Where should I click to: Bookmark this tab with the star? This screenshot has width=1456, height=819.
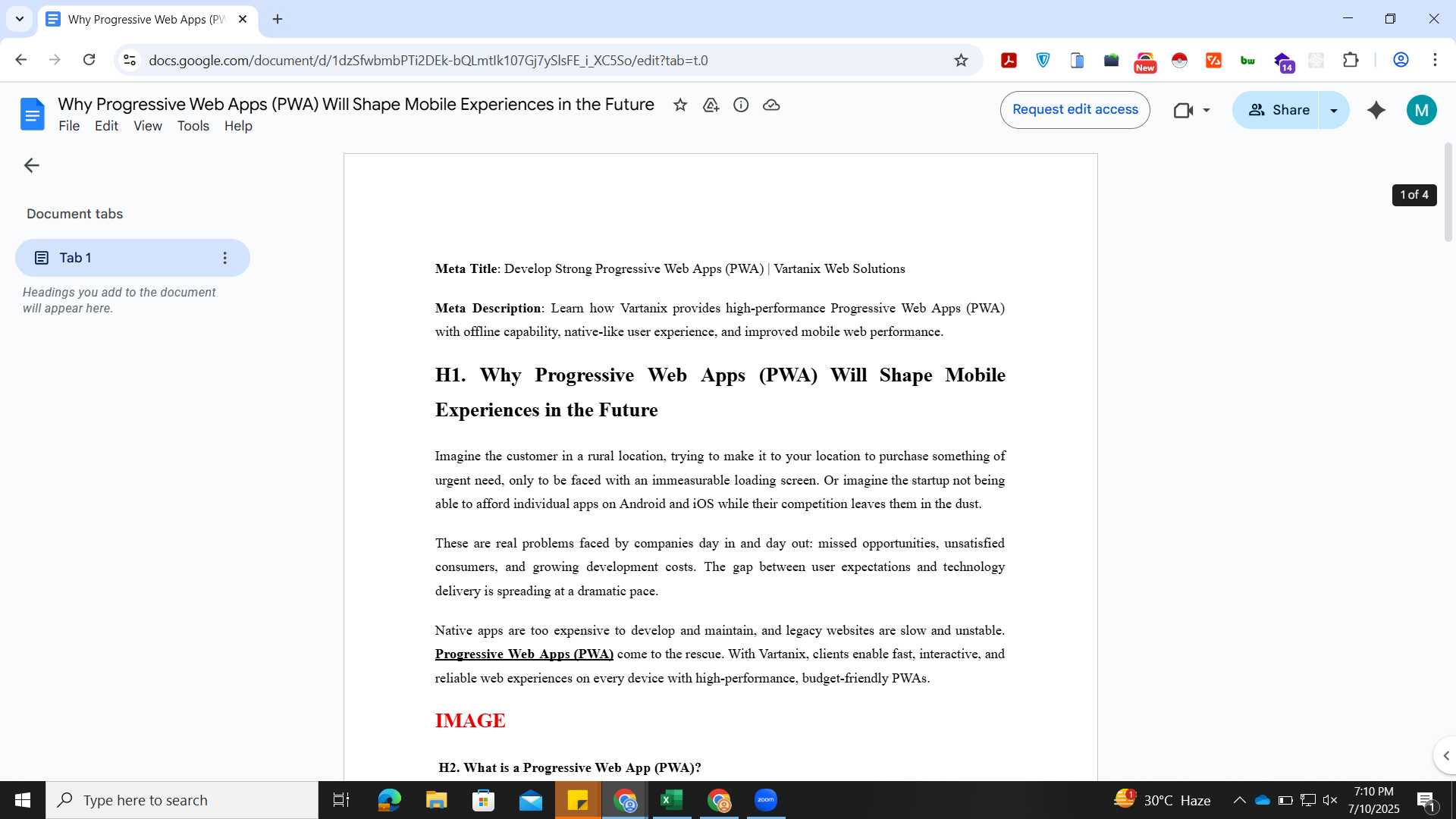(961, 60)
